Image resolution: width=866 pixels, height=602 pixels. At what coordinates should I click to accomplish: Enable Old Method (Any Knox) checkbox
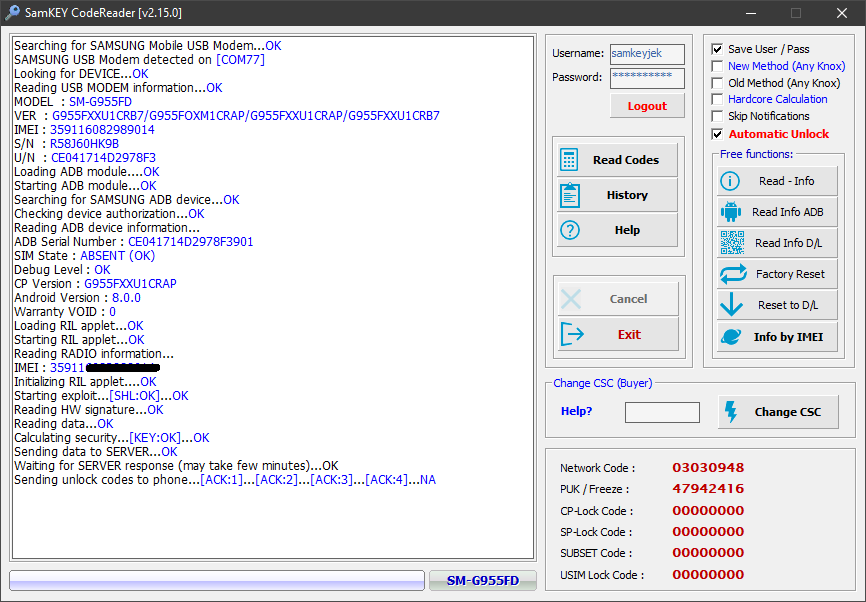point(717,83)
